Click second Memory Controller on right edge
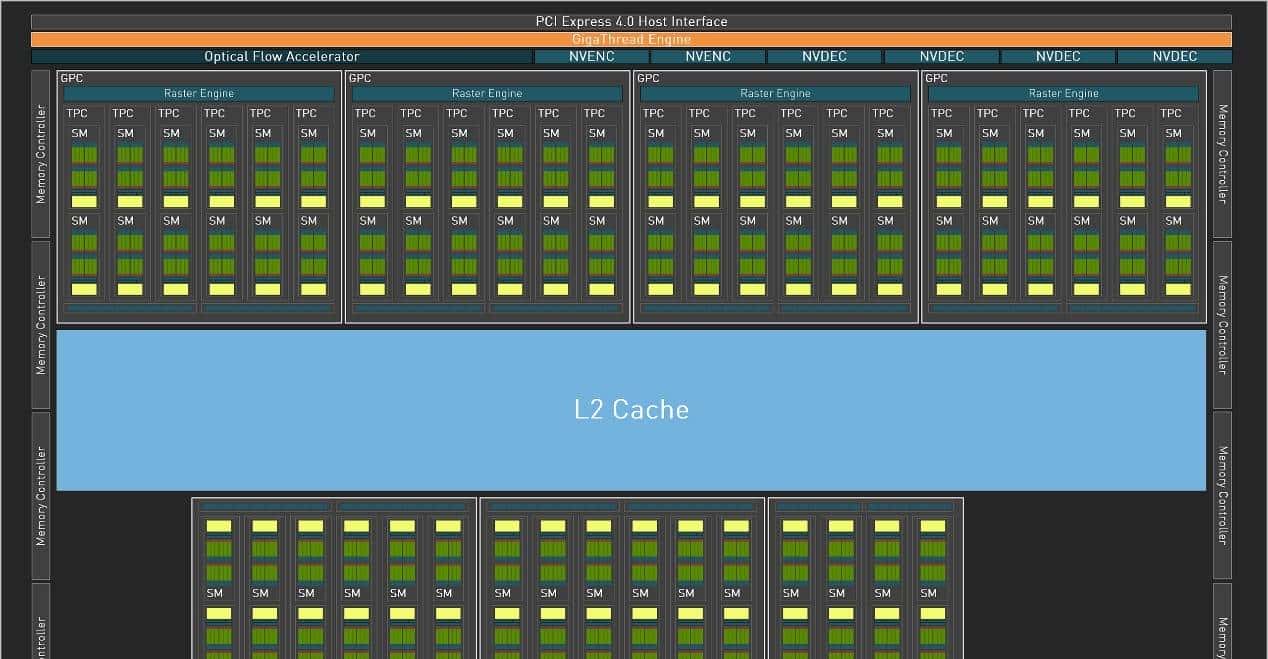 click(1222, 325)
